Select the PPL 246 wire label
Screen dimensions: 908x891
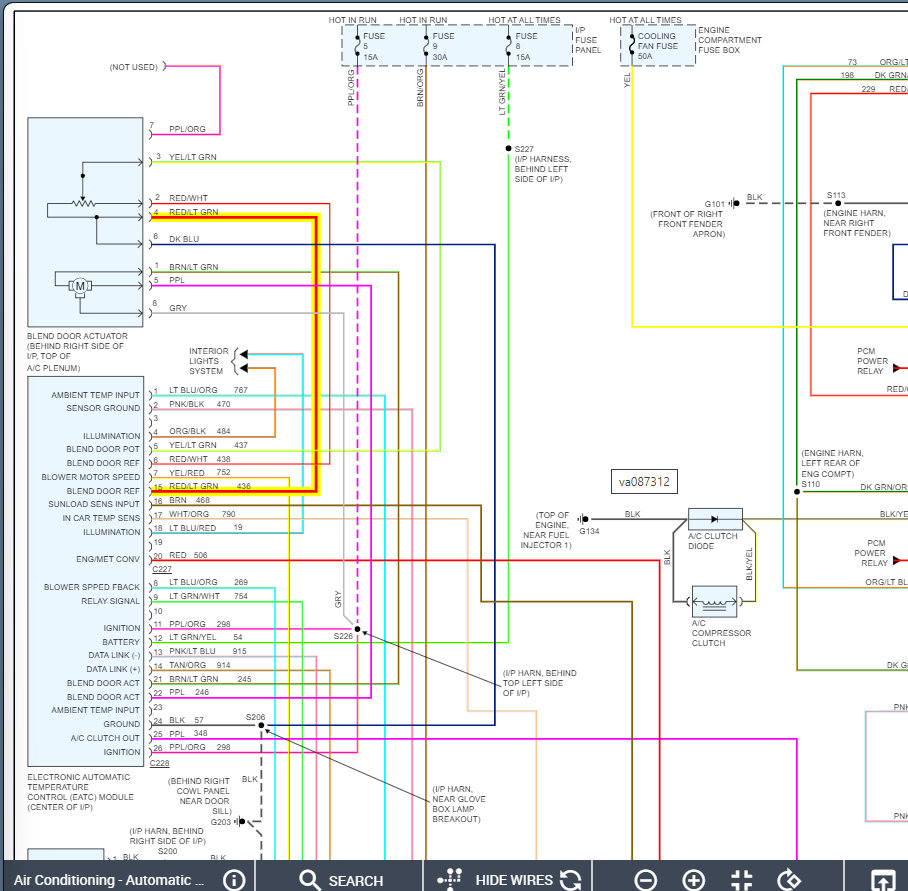point(189,692)
